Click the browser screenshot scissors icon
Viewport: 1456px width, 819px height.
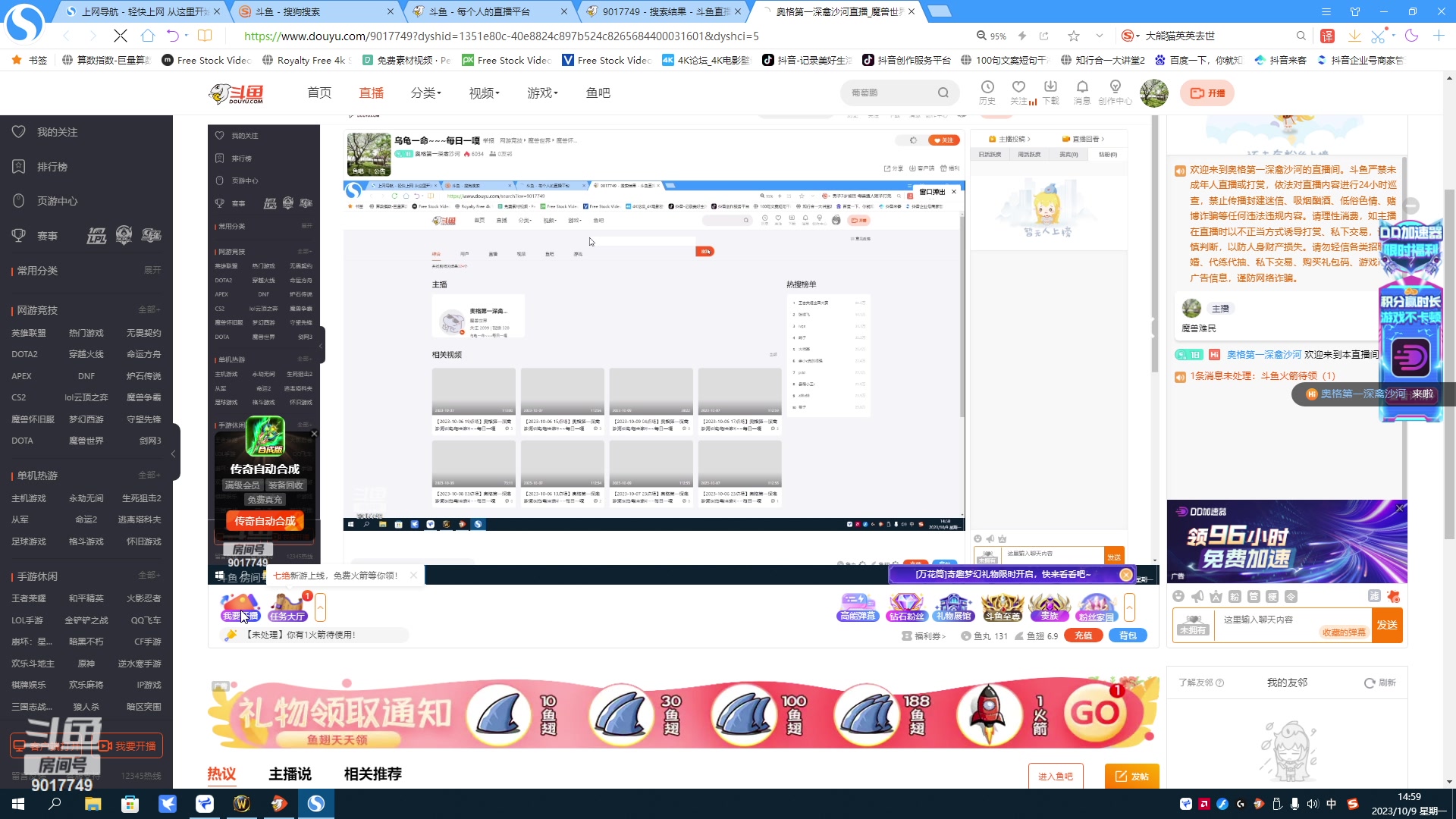(1379, 36)
